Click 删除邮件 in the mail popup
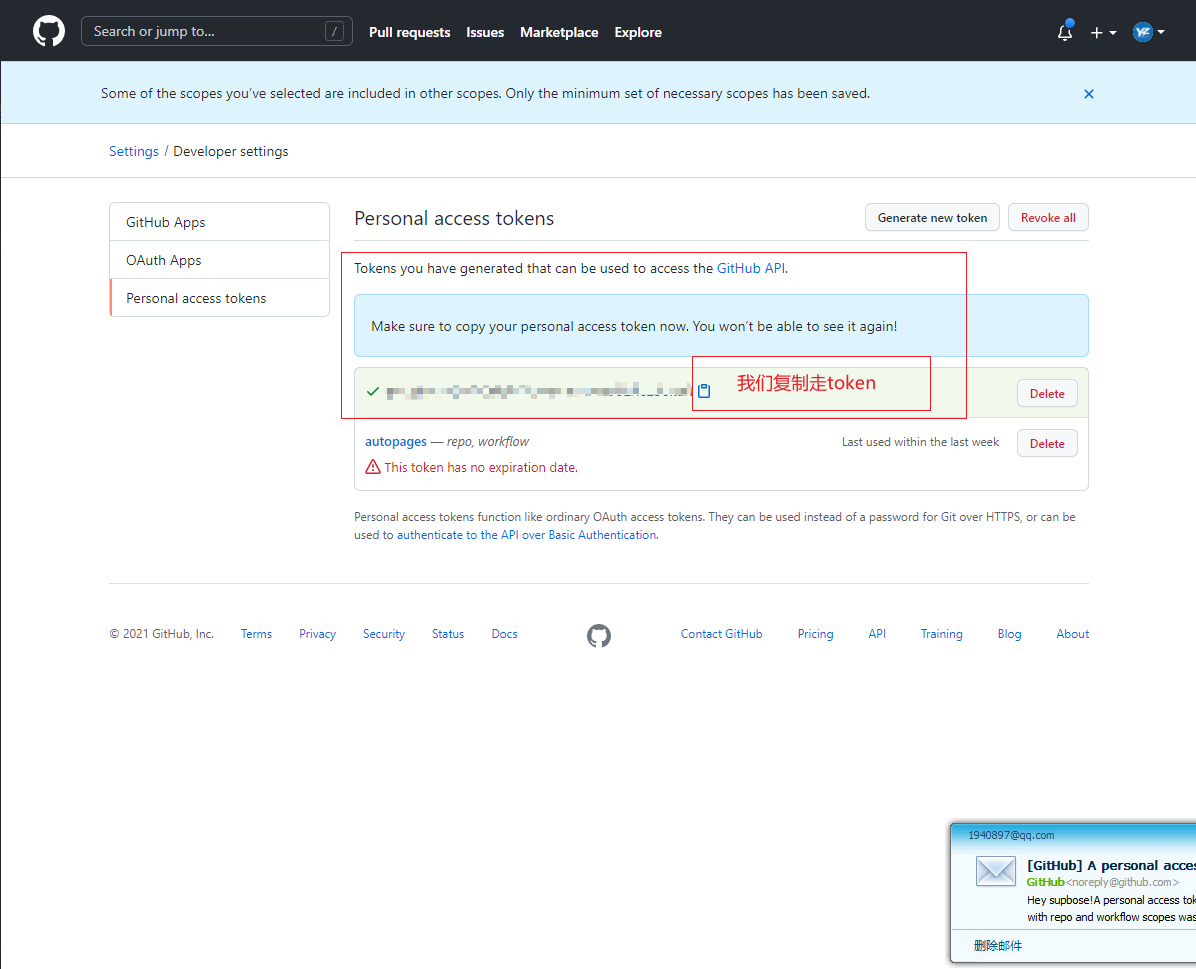The height and width of the screenshot is (969, 1196). click(x=998, y=945)
